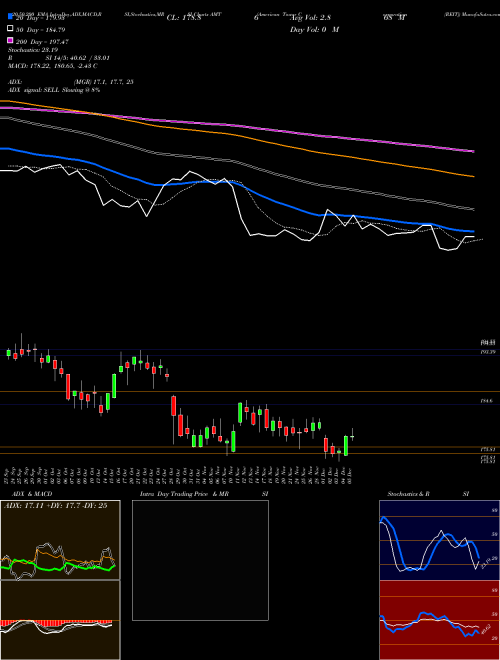Viewport: 500px width, 660px height.
Task: Click the endpoint of the thick blue 20-day line
Action: point(473,231)
